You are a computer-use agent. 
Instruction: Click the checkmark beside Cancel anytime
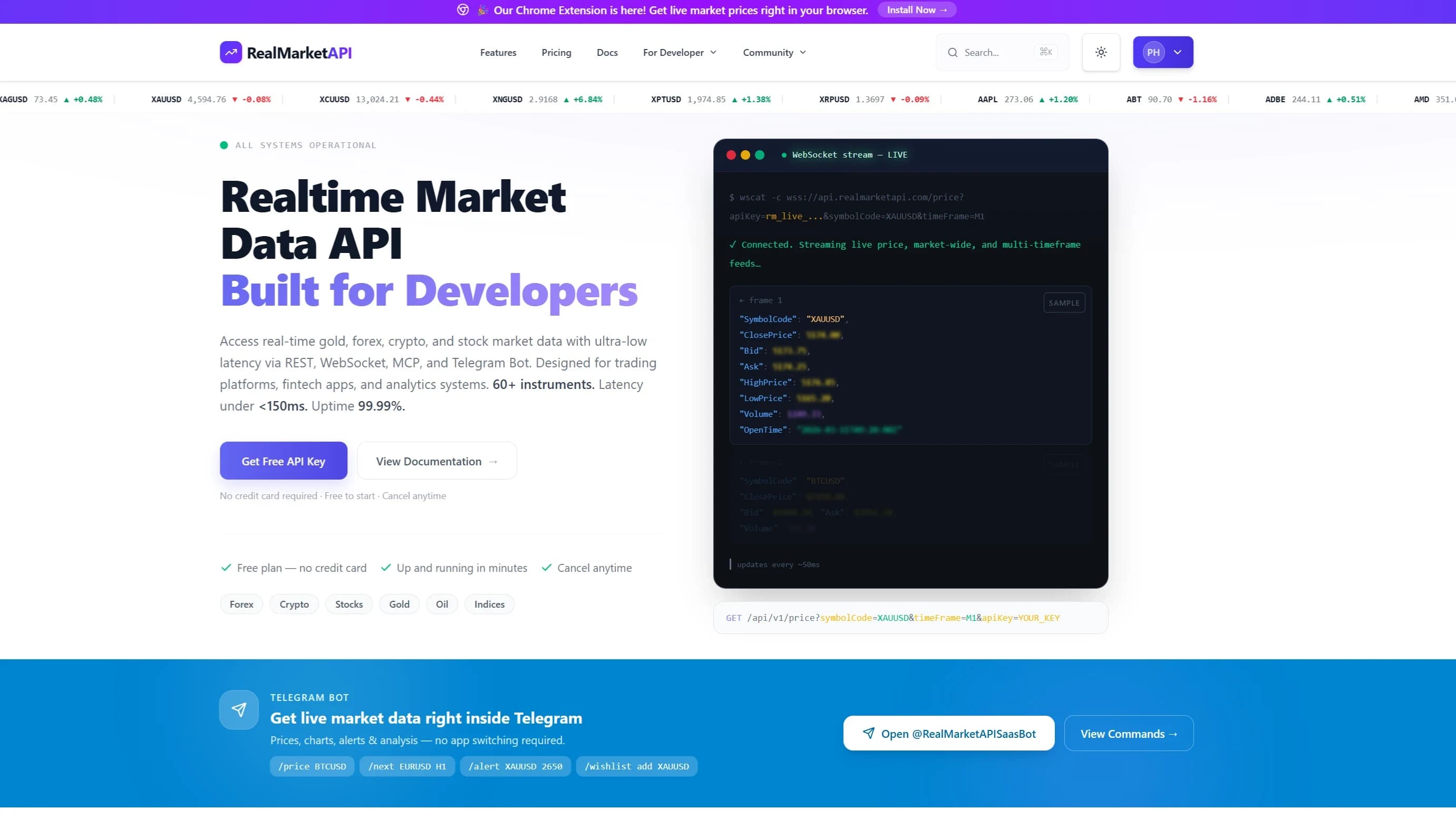(x=546, y=567)
